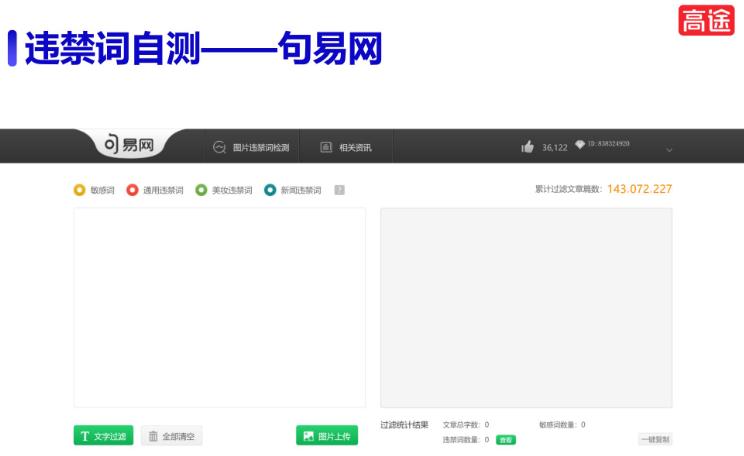Toggle the yellow 敏感词 category

[80, 190]
